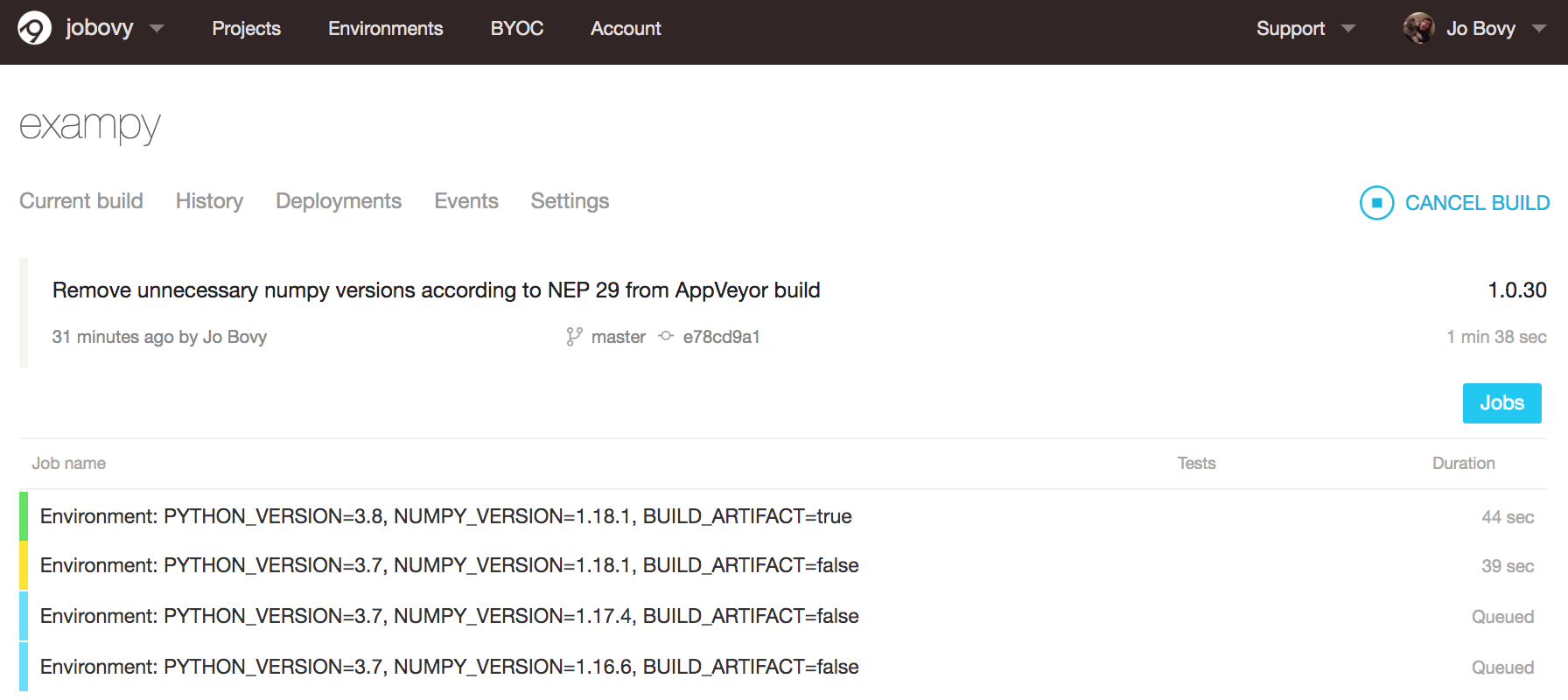Click the AppVeyor logo icon
This screenshot has height=700, width=1568.
(35, 28)
